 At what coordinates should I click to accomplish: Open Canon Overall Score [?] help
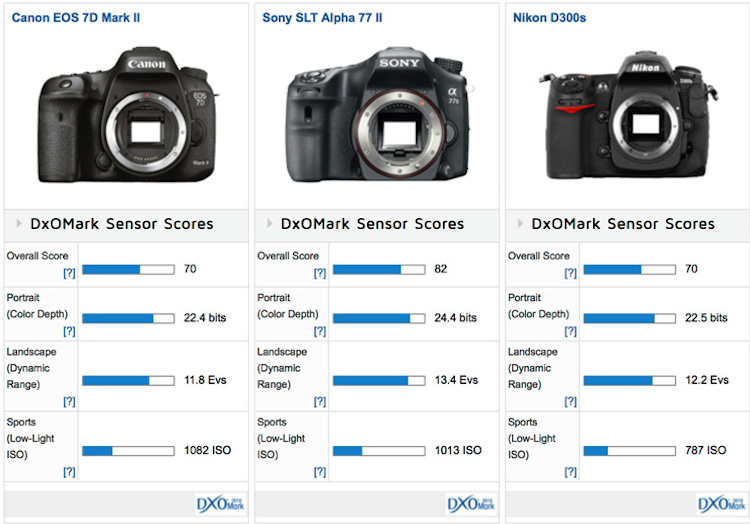tap(69, 273)
